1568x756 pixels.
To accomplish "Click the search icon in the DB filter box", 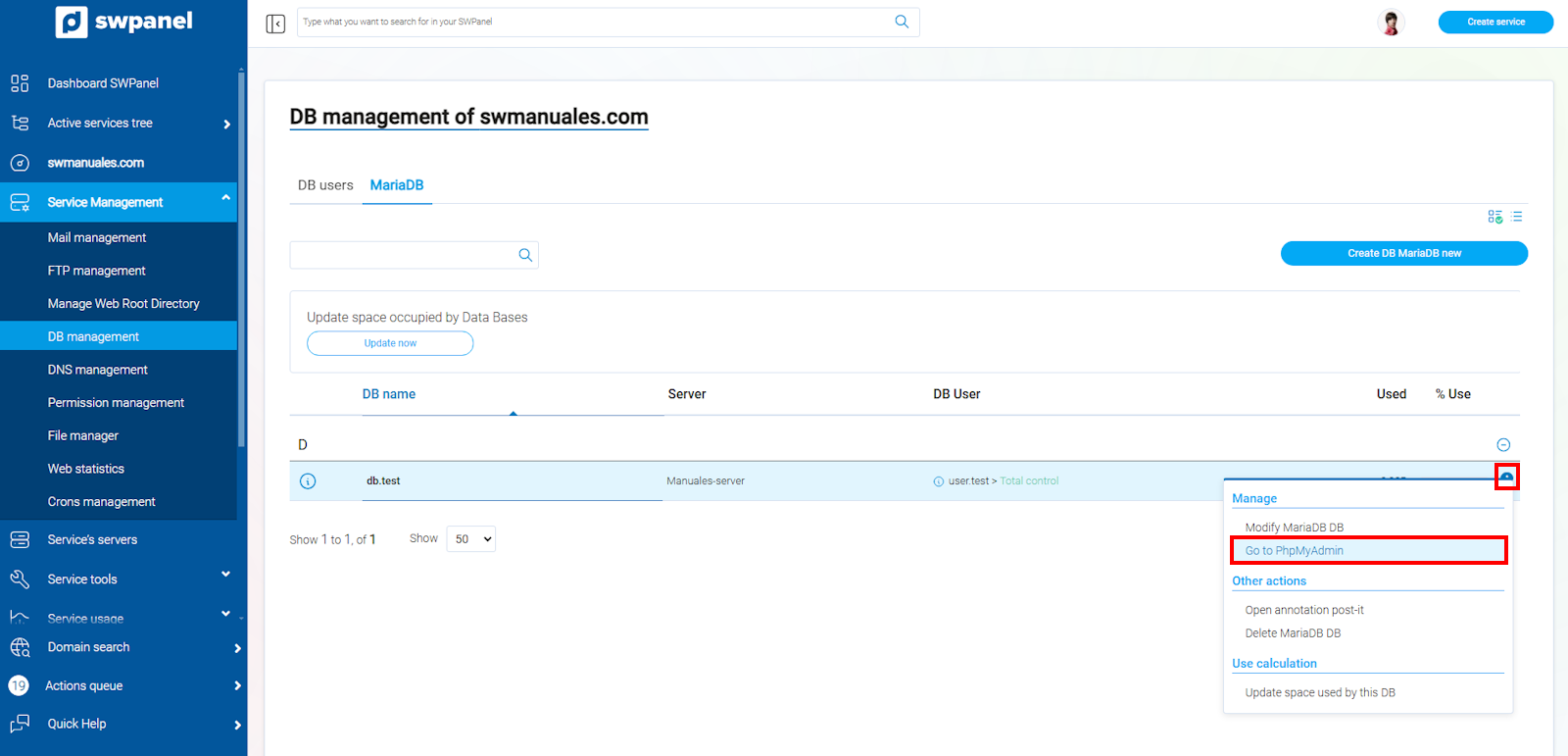I will (x=525, y=255).
